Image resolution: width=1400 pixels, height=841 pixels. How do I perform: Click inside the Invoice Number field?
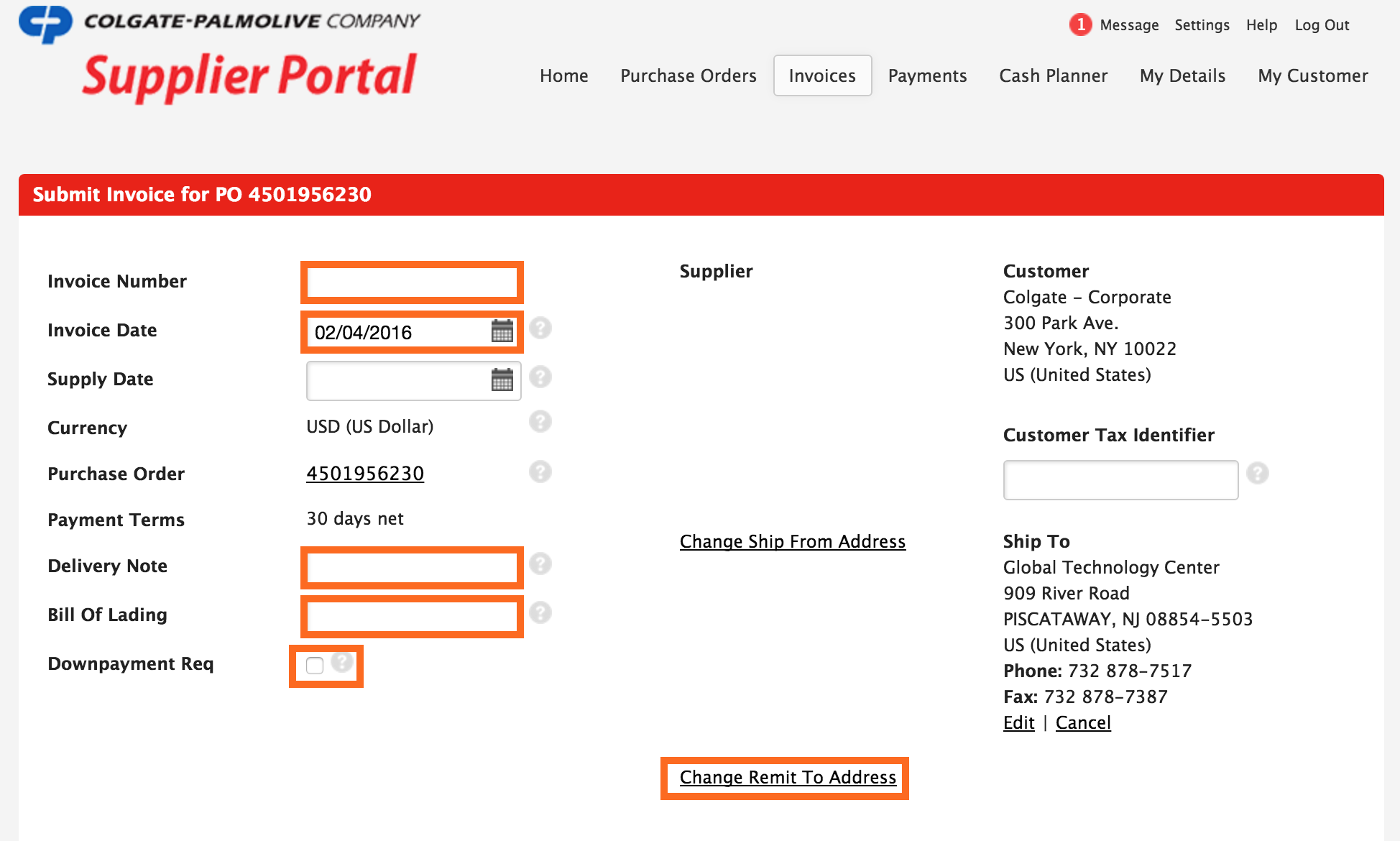point(411,282)
